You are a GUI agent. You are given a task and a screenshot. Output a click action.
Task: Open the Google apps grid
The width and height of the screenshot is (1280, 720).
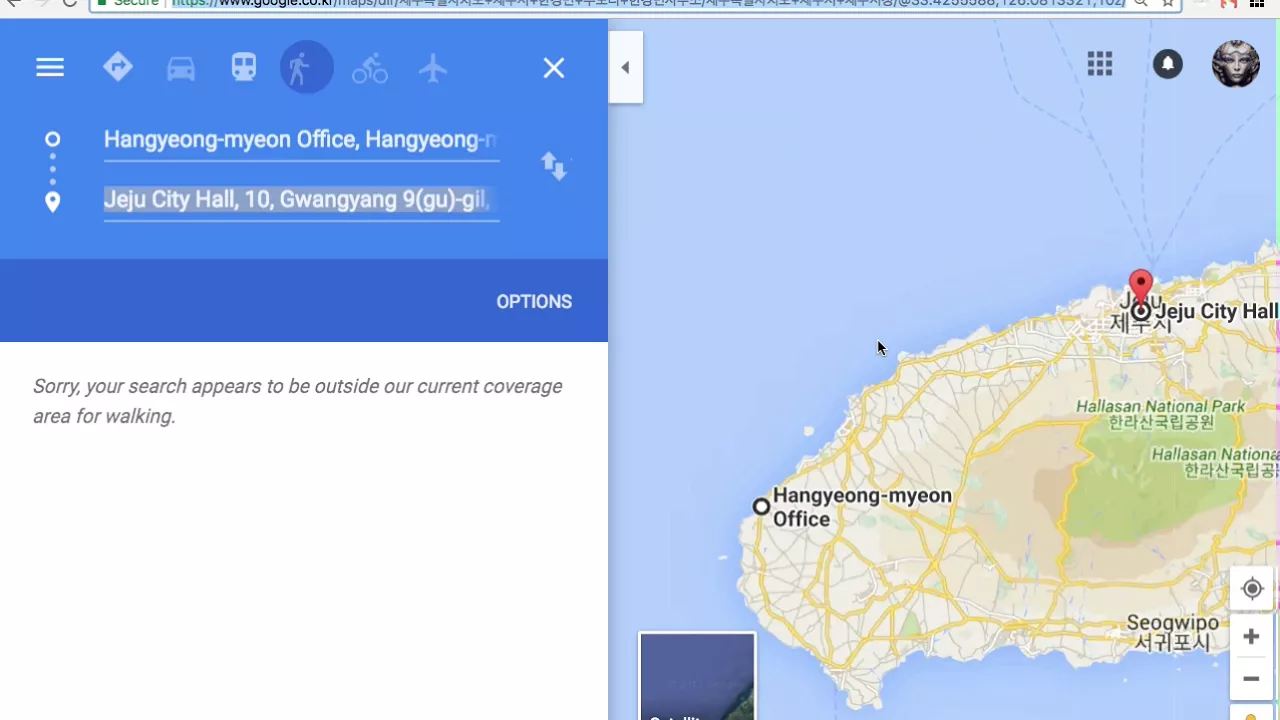(x=1100, y=65)
